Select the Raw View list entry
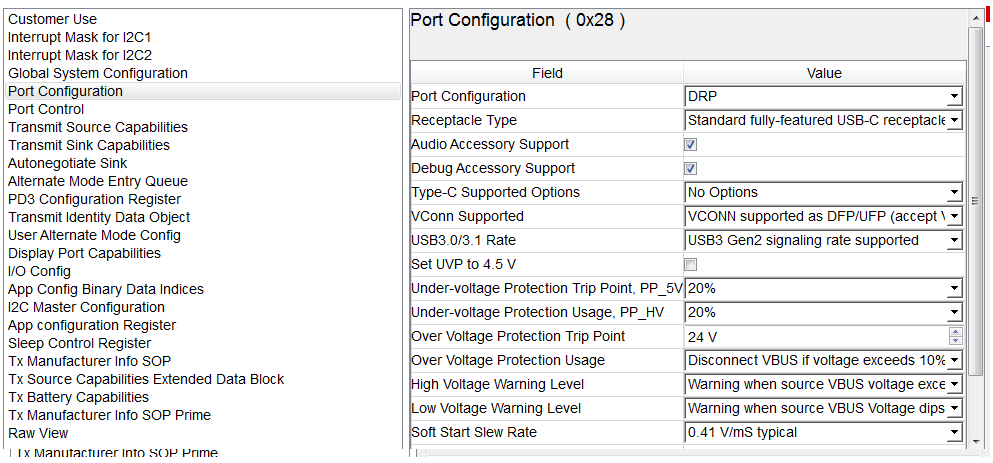The height and width of the screenshot is (463, 993). (38, 433)
